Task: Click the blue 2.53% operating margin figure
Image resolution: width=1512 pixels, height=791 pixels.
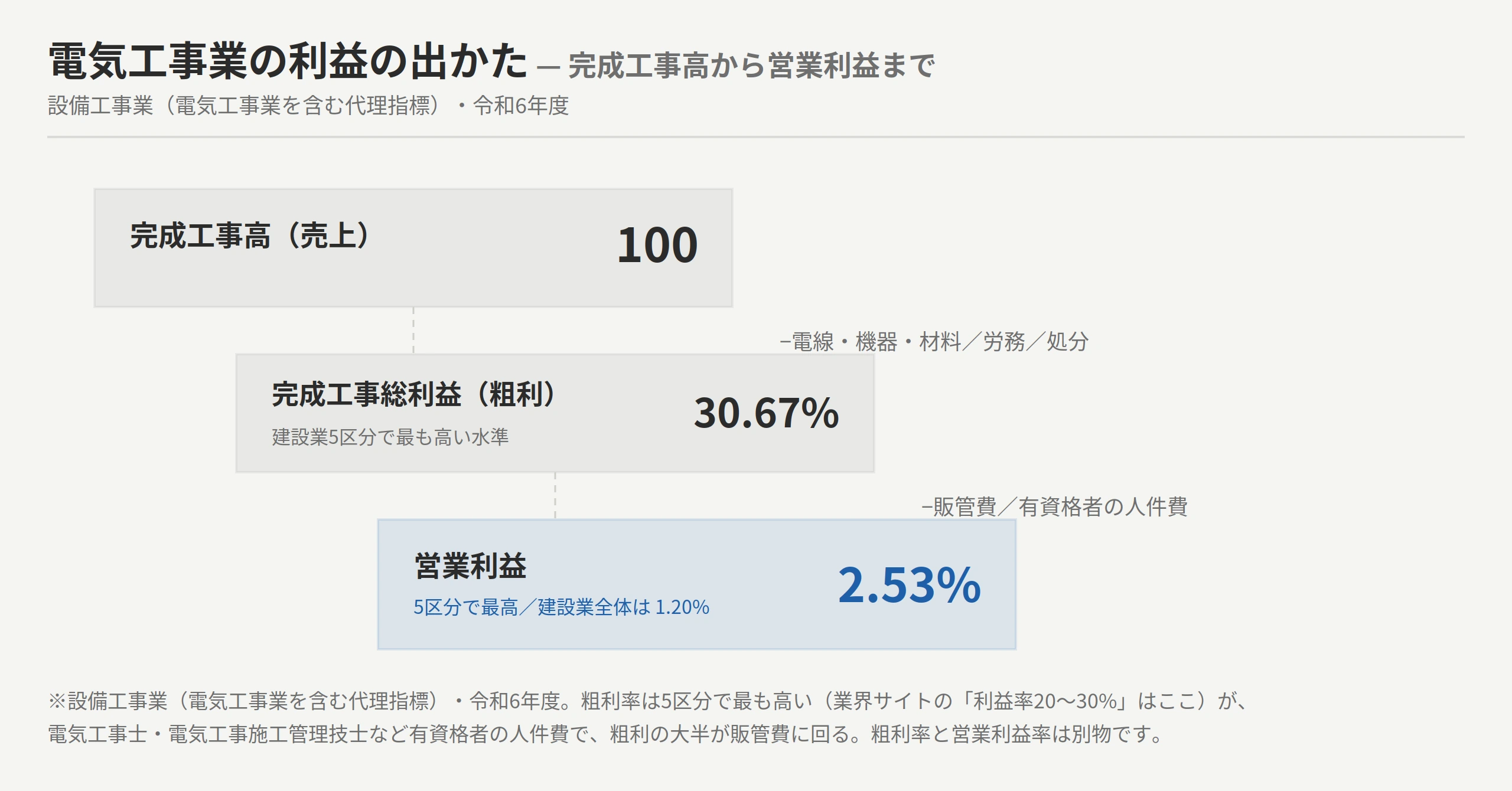Action: coord(909,585)
